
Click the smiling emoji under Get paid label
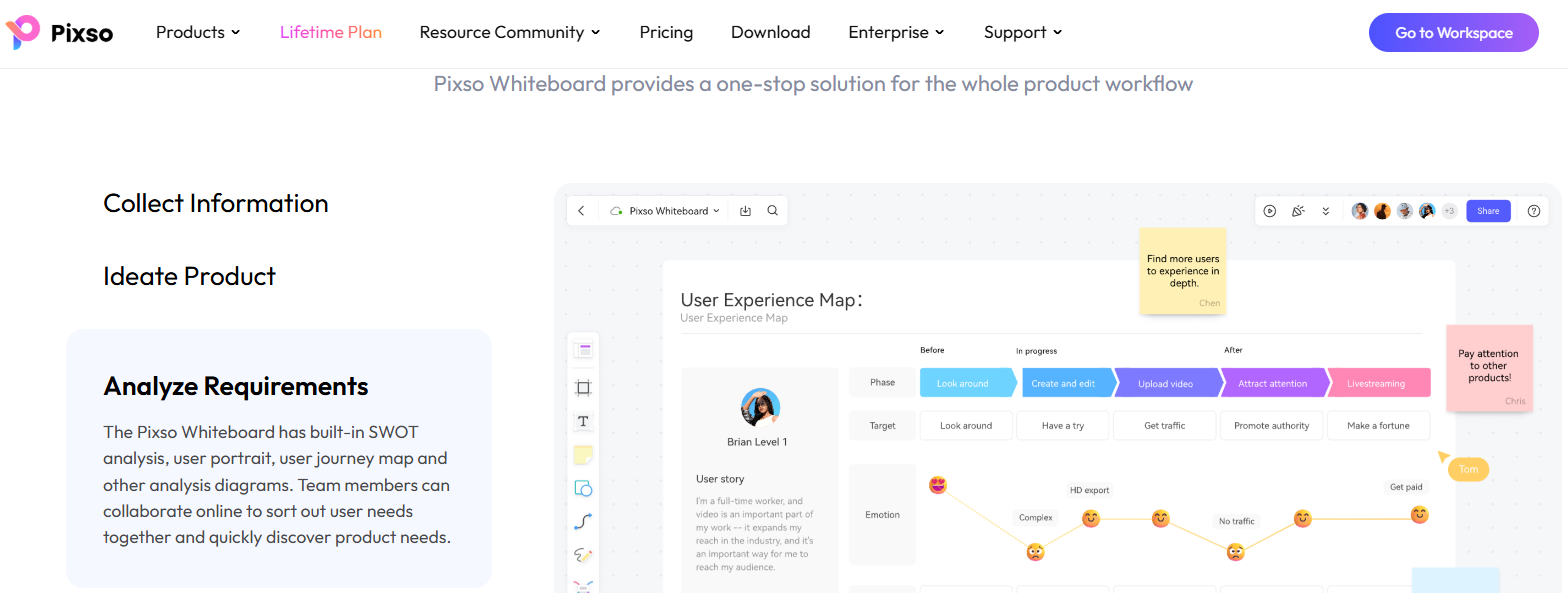click(1420, 515)
